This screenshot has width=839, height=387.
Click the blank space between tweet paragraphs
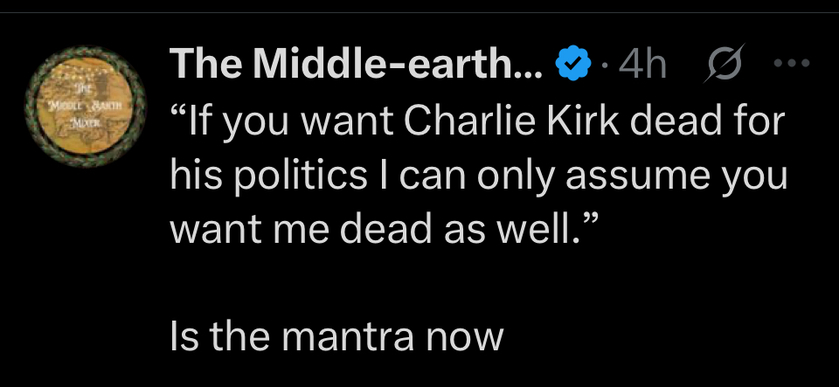click(477, 283)
